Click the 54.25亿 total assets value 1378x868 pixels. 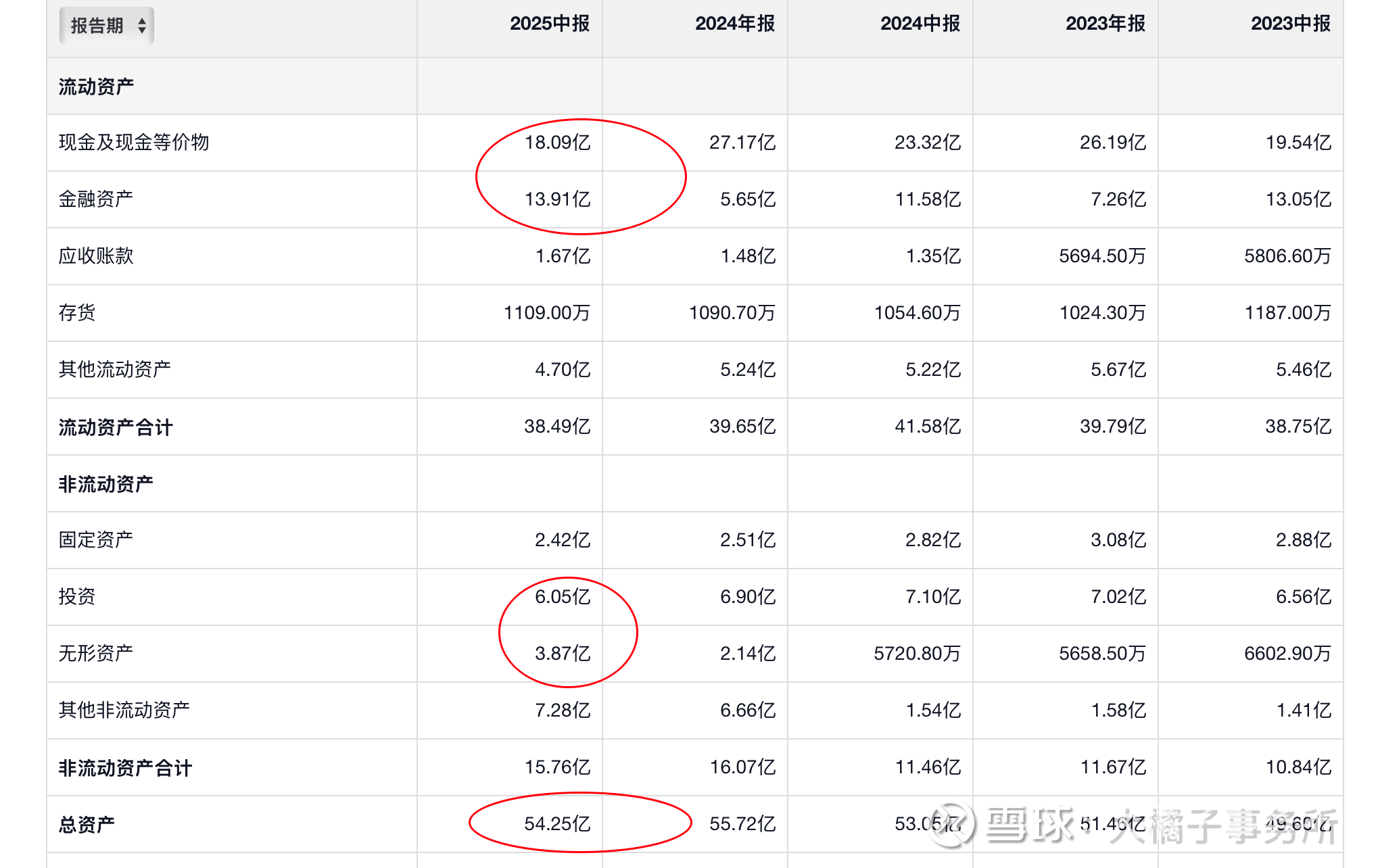[x=557, y=824]
